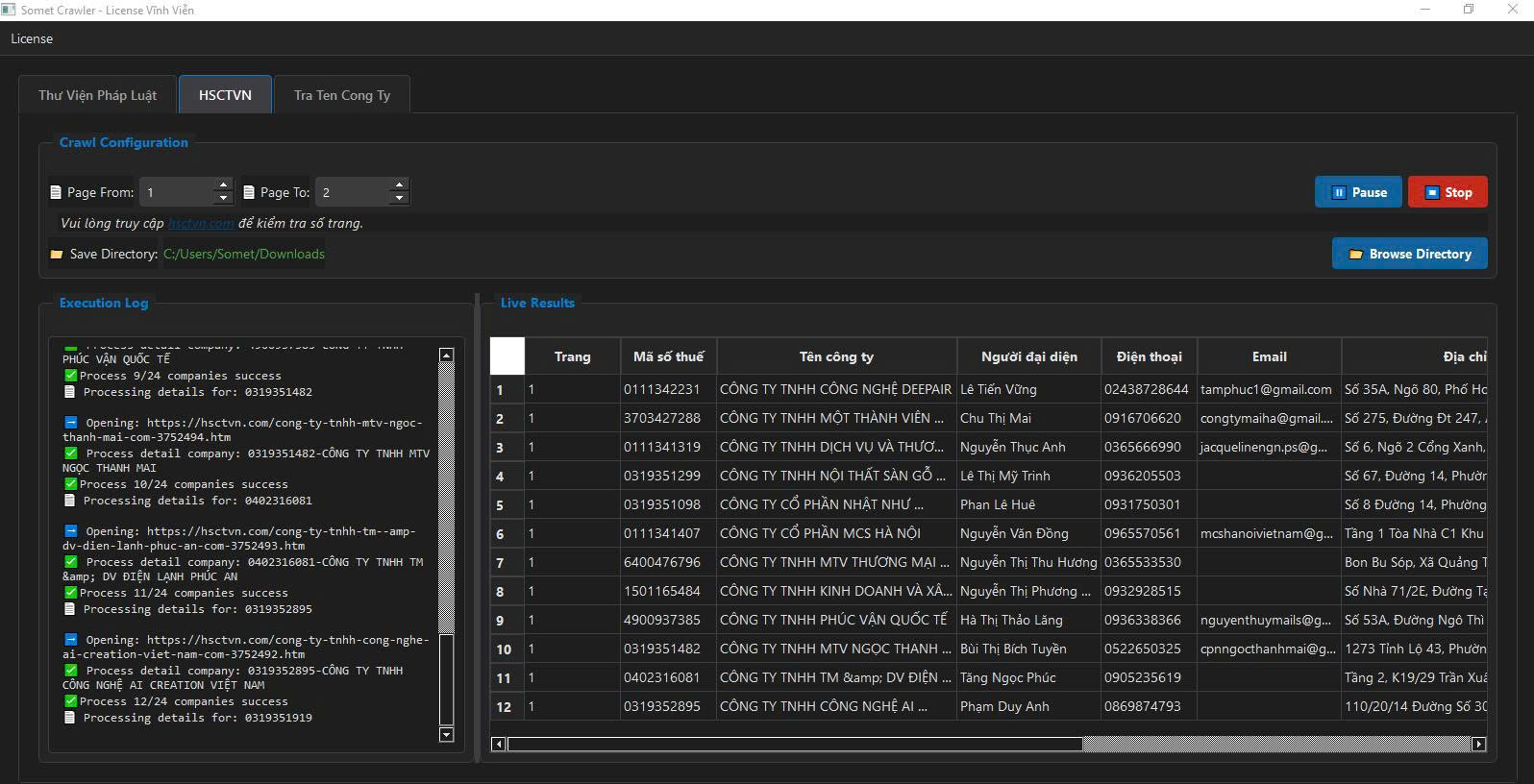Sort by Mã số thuế column header
This screenshot has width=1534, height=784.
pos(668,356)
